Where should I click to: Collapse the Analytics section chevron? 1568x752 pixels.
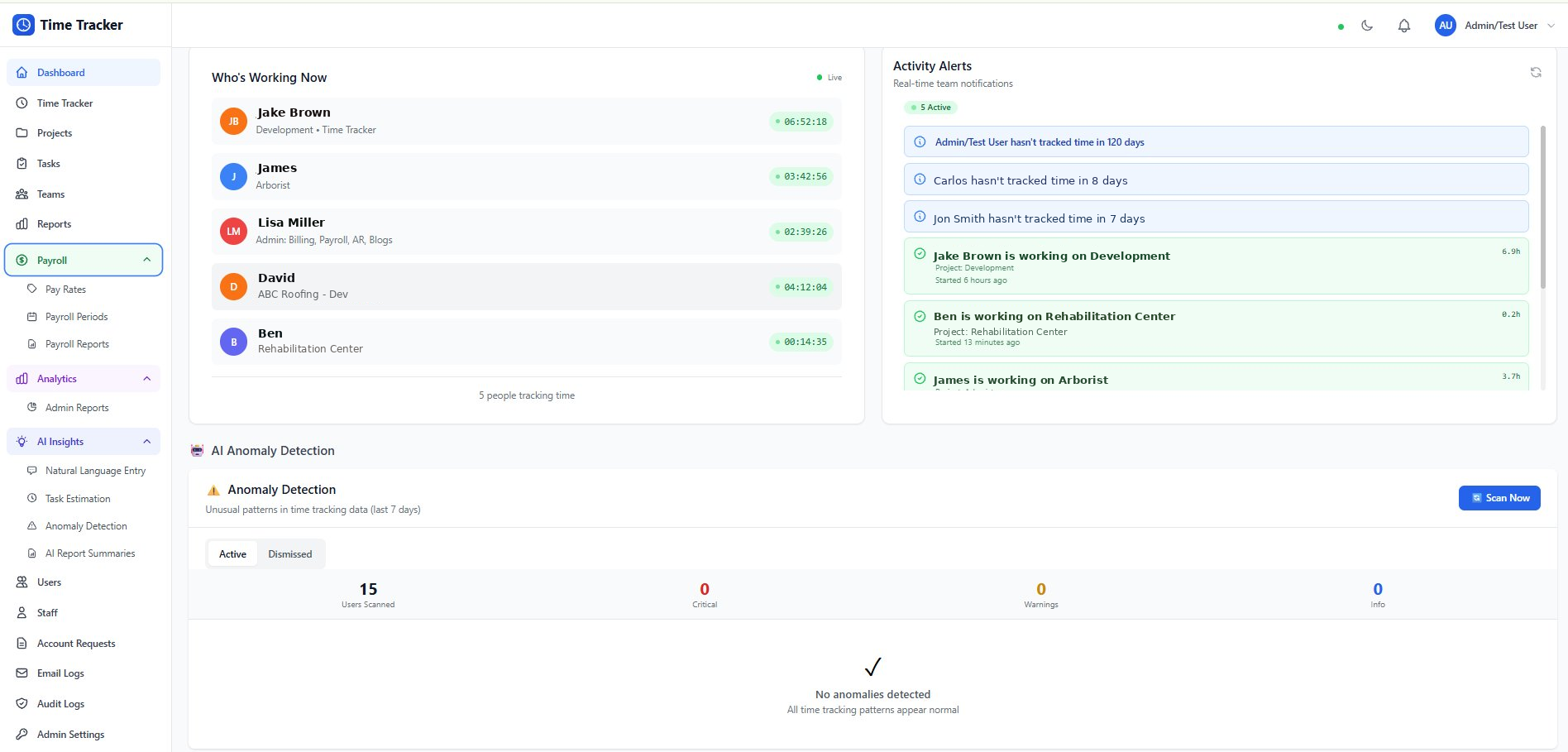coord(146,379)
